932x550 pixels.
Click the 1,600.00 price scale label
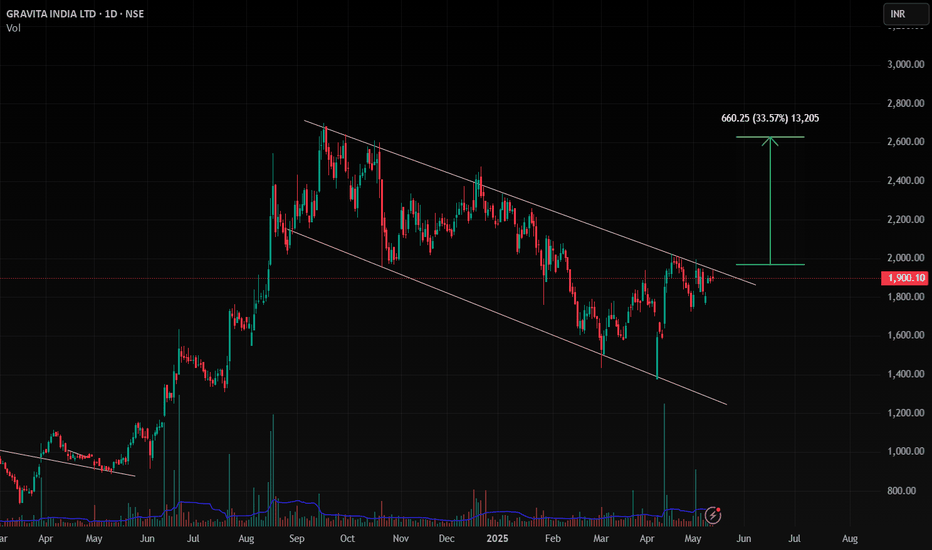pos(905,335)
